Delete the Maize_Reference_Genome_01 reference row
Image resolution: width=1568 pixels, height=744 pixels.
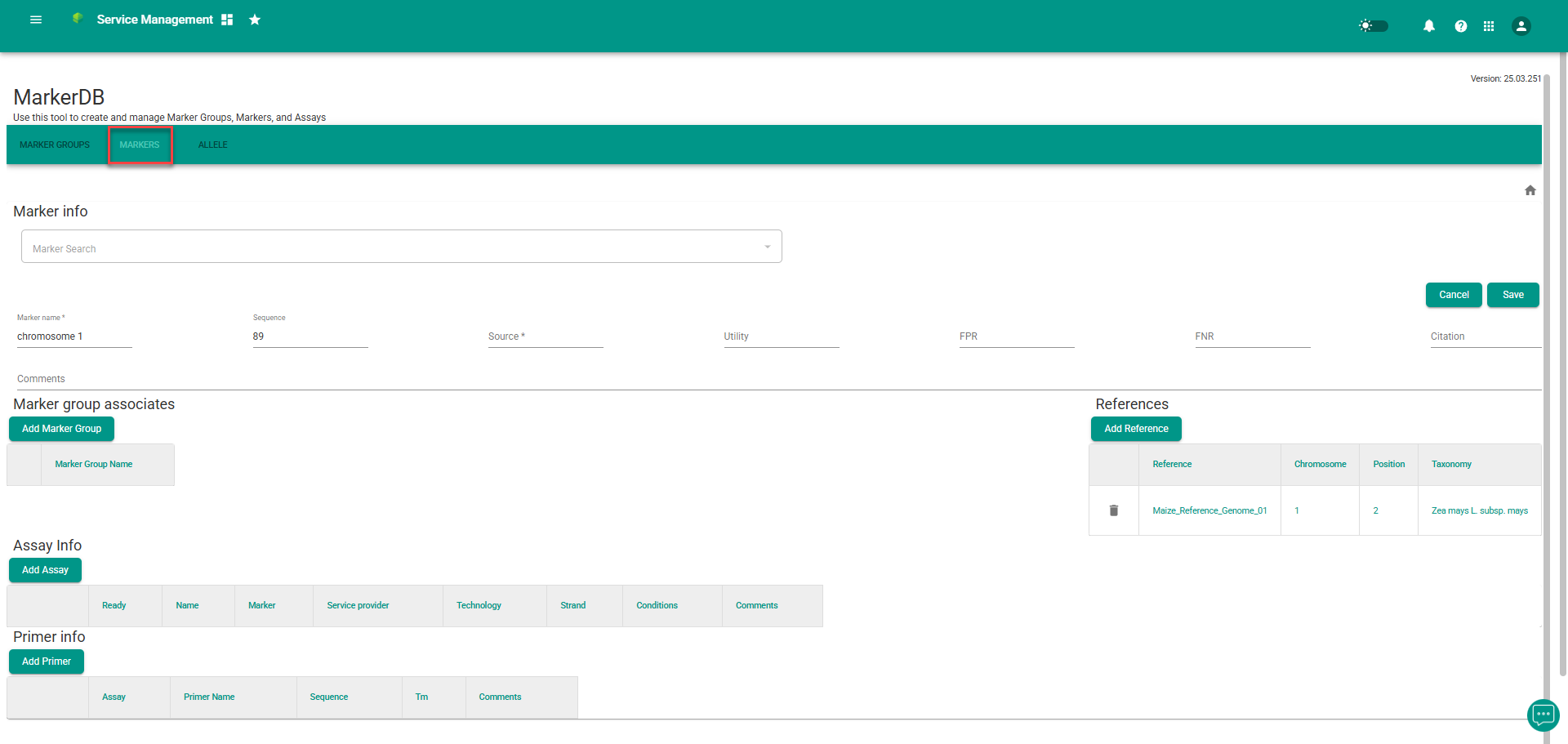tap(1113, 510)
